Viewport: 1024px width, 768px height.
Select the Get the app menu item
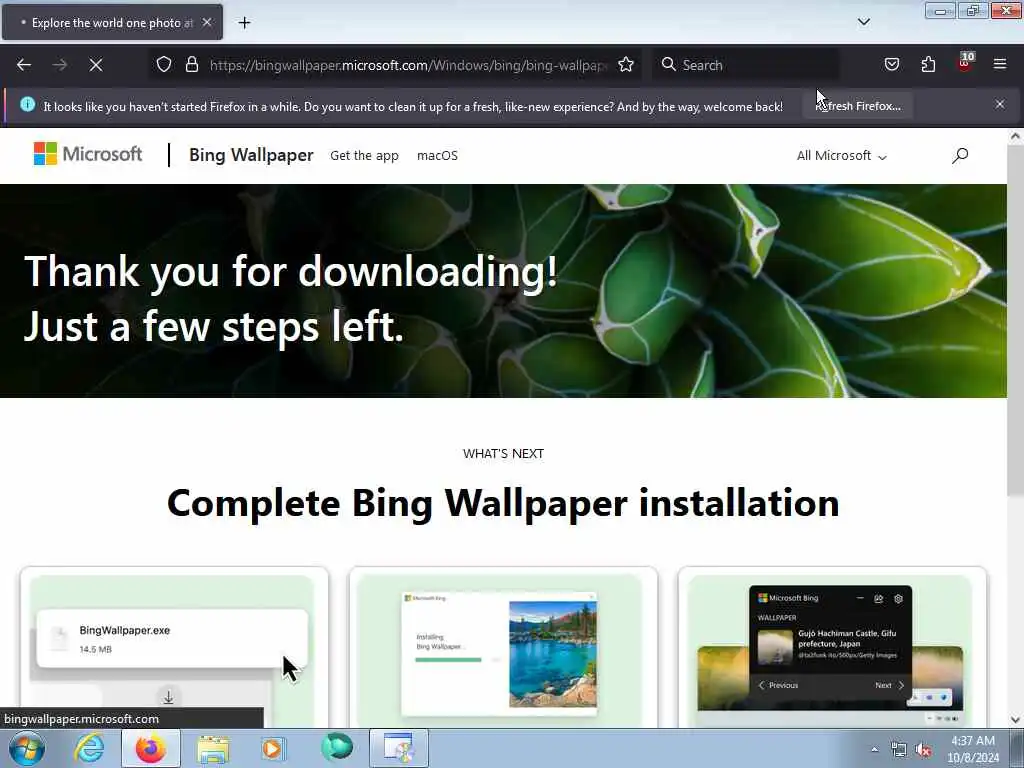point(364,155)
